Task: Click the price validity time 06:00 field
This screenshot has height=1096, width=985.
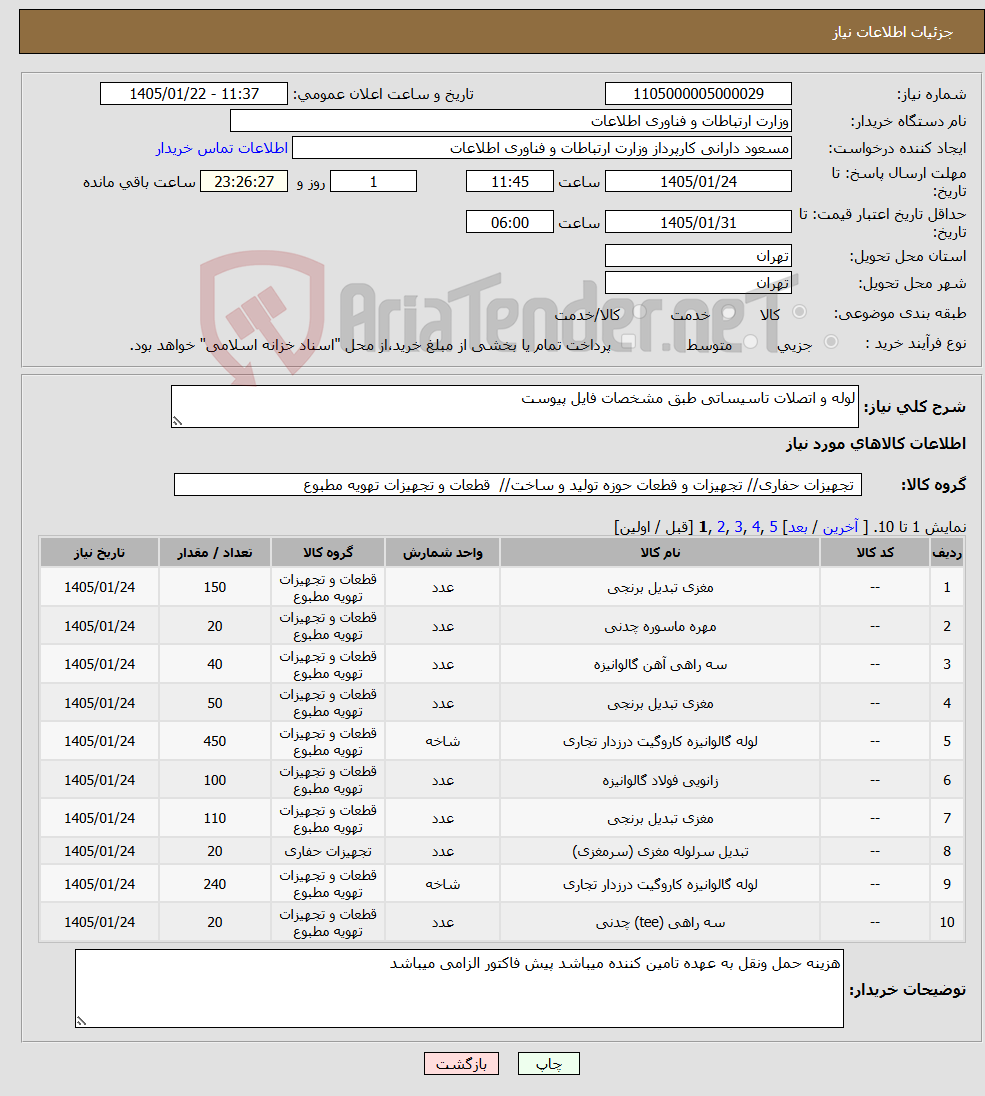Action: [x=510, y=222]
